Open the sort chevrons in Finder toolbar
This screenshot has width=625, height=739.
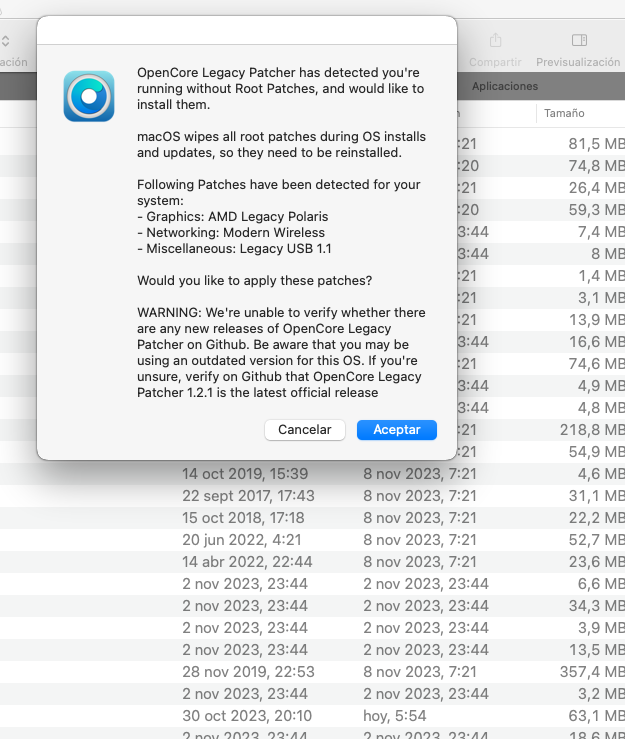point(5,41)
